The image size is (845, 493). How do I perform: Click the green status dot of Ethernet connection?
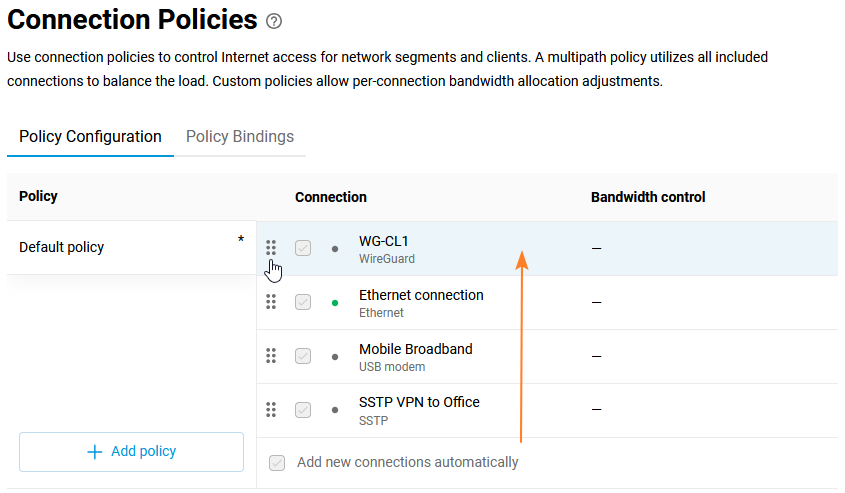click(x=335, y=302)
